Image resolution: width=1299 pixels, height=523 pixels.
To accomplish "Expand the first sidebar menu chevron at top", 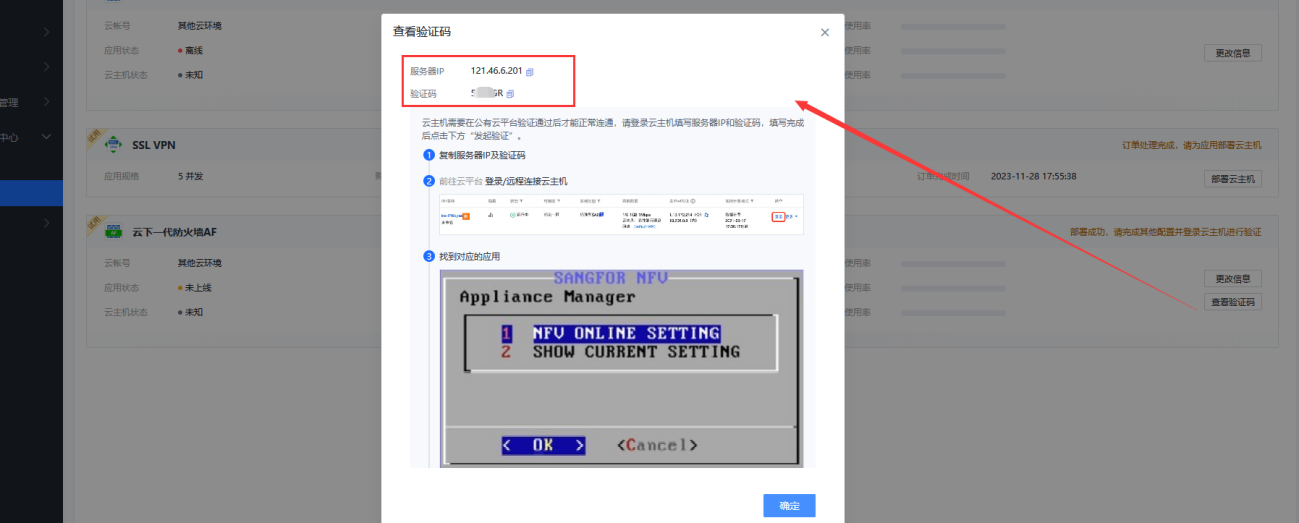I will tap(47, 33).
